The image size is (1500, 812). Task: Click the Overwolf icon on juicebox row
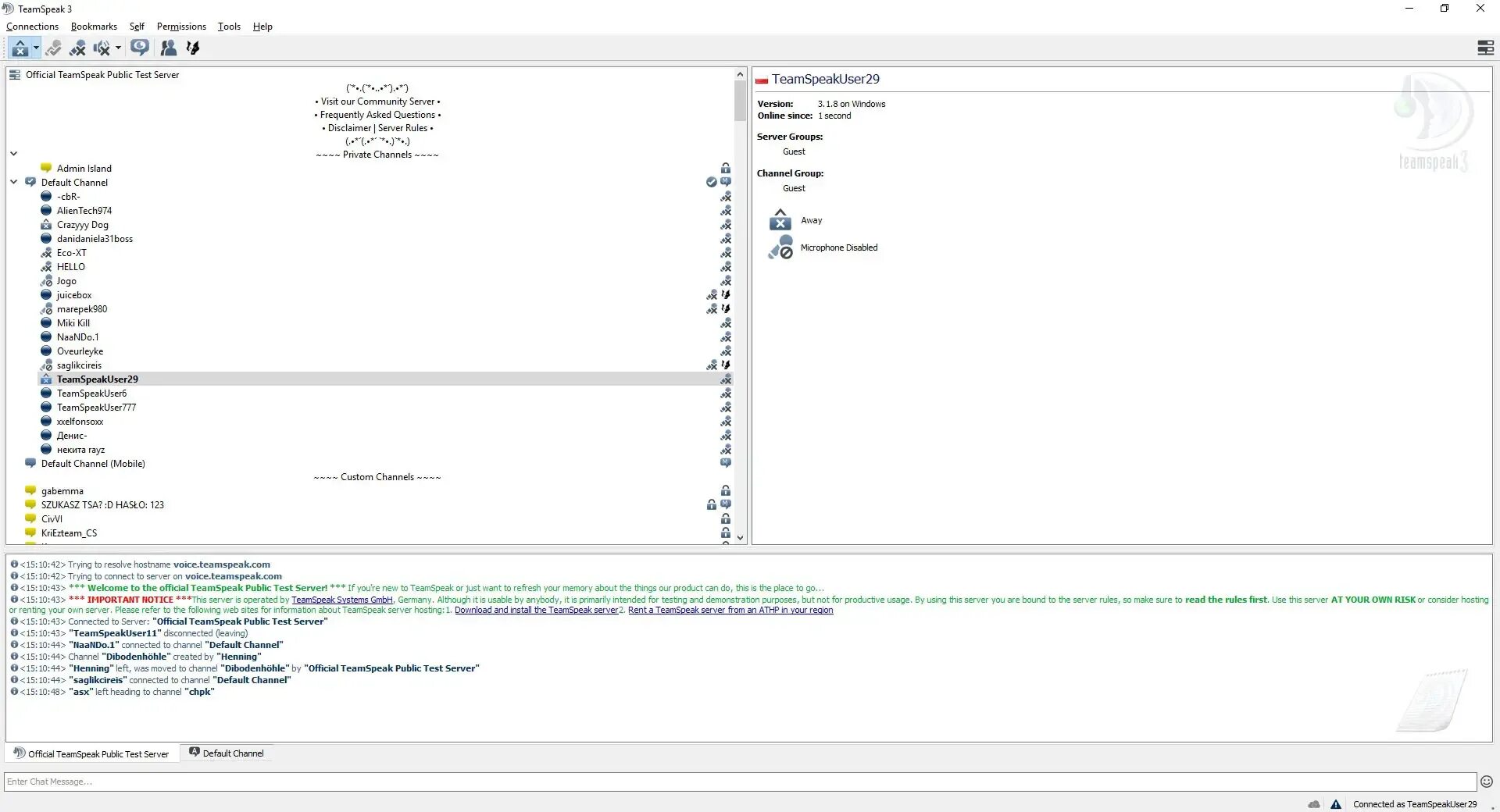point(726,294)
